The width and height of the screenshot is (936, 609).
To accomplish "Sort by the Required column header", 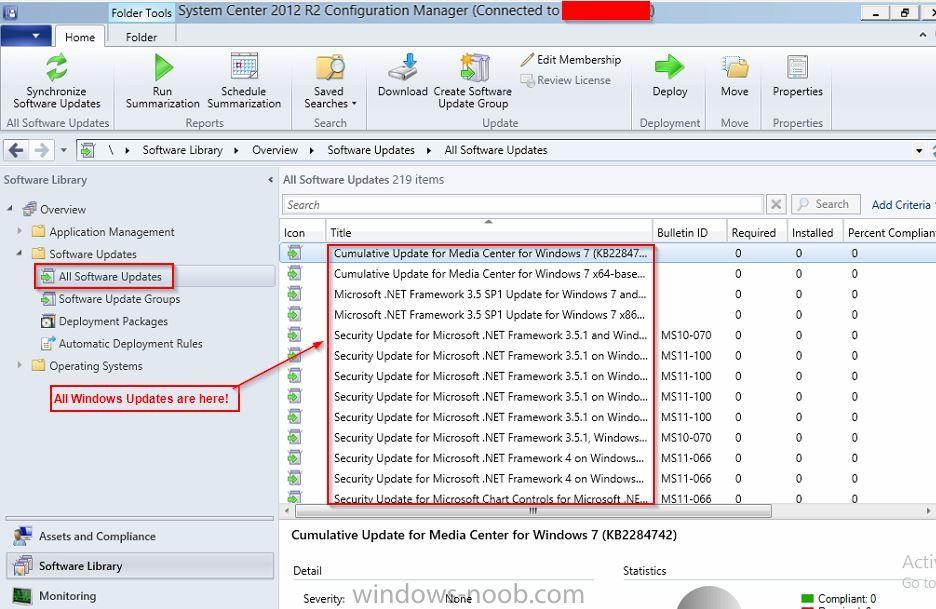I will coord(756,233).
